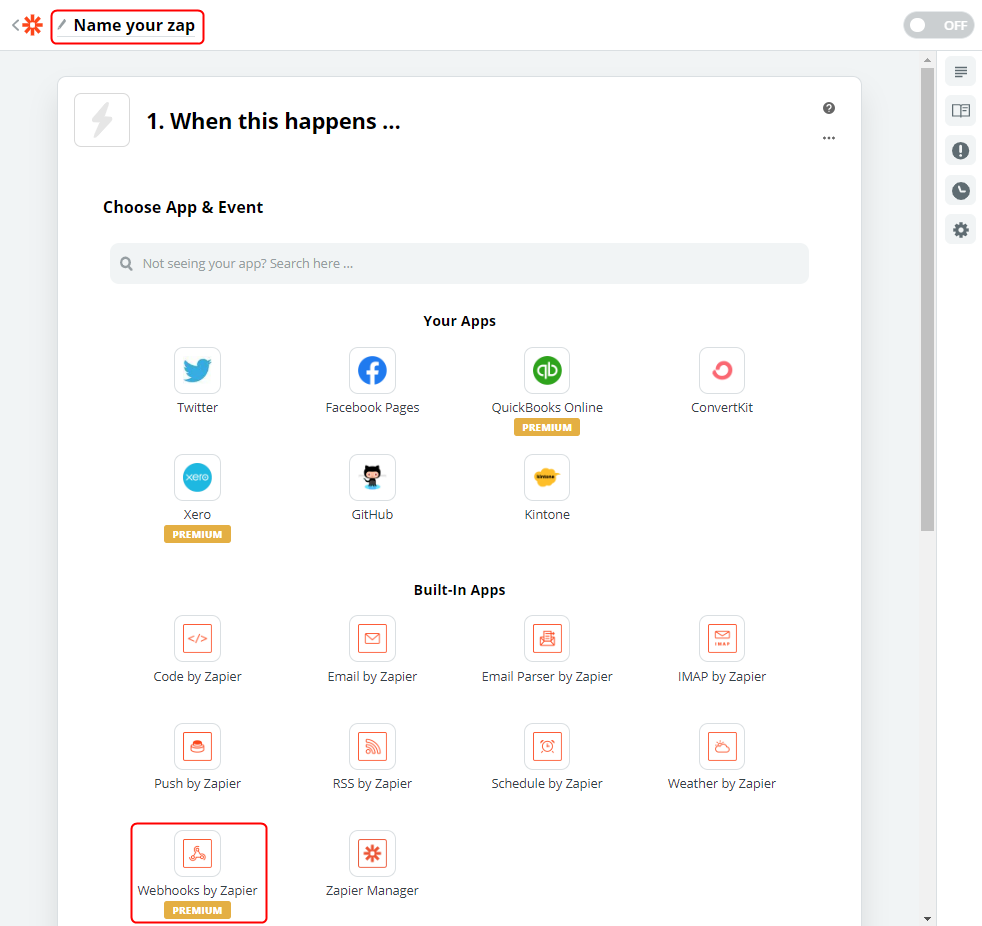This screenshot has width=982, height=926.
Task: Click the GitHub label
Action: [x=372, y=515]
